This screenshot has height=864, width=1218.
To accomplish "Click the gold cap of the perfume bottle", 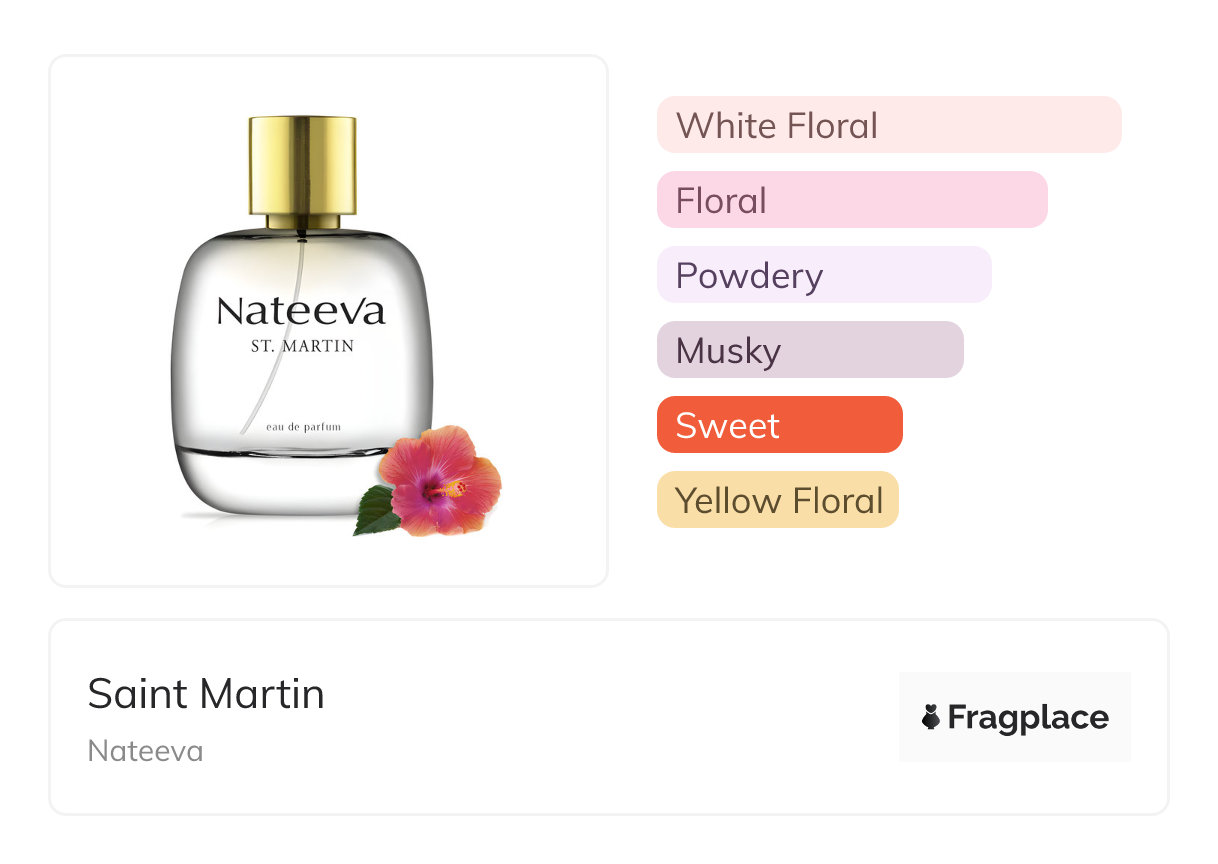I will click(303, 165).
